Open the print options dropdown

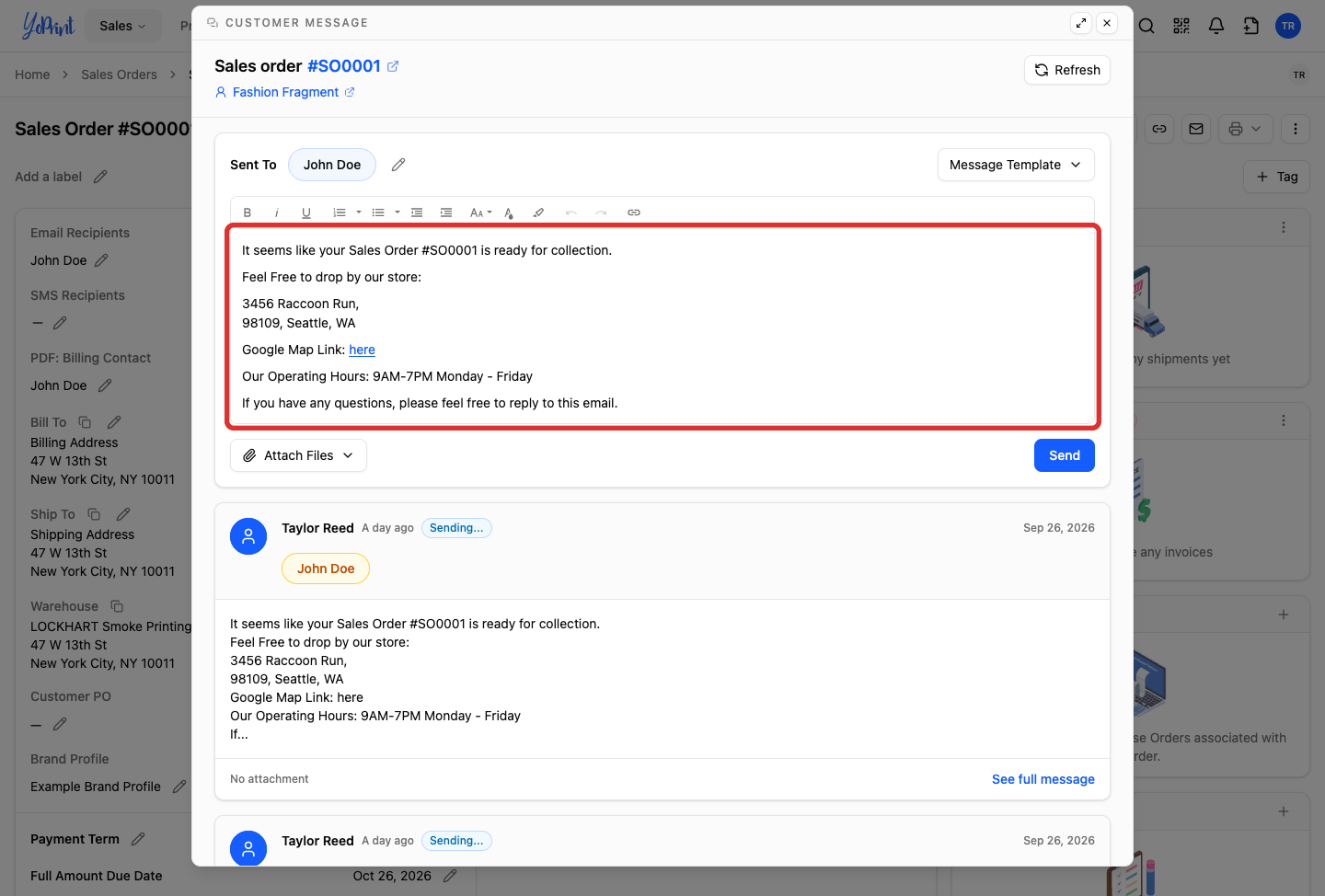[1246, 129]
